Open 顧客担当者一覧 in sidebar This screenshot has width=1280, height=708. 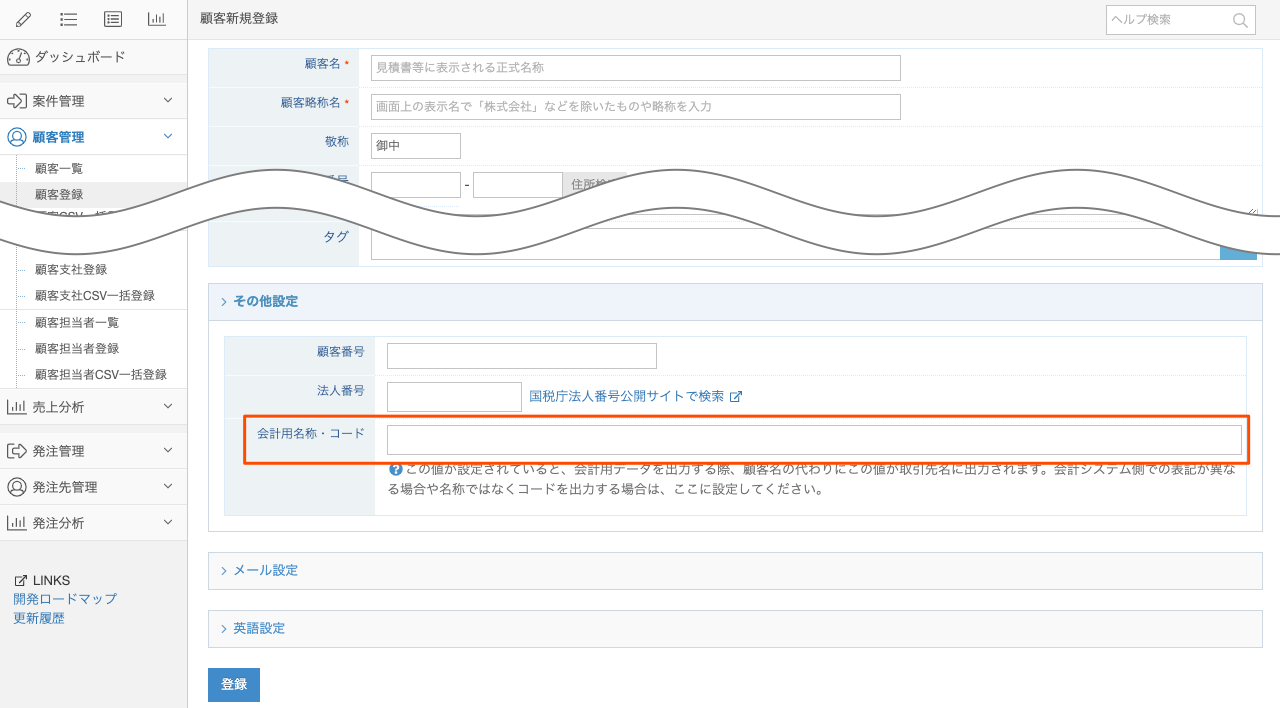(77, 323)
